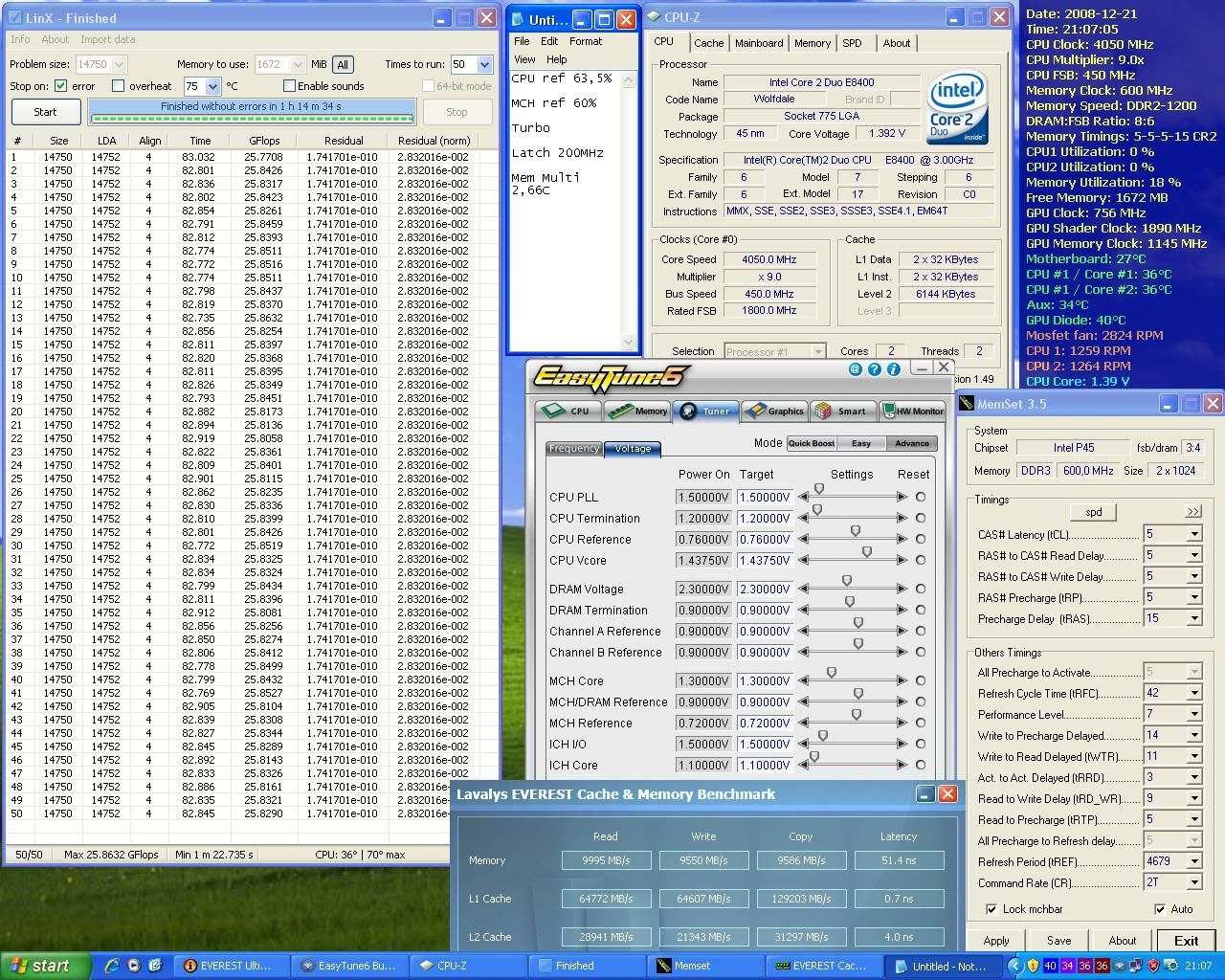The height and width of the screenshot is (980, 1225).
Task: Uncheck Stop on error in LinX
Action: tap(61, 86)
